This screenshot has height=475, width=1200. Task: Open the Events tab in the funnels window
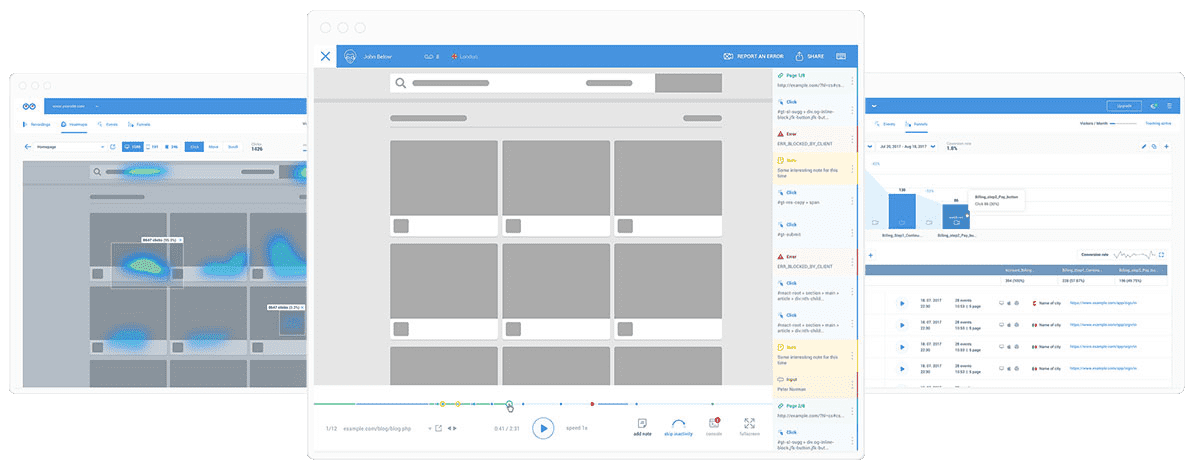(x=884, y=125)
